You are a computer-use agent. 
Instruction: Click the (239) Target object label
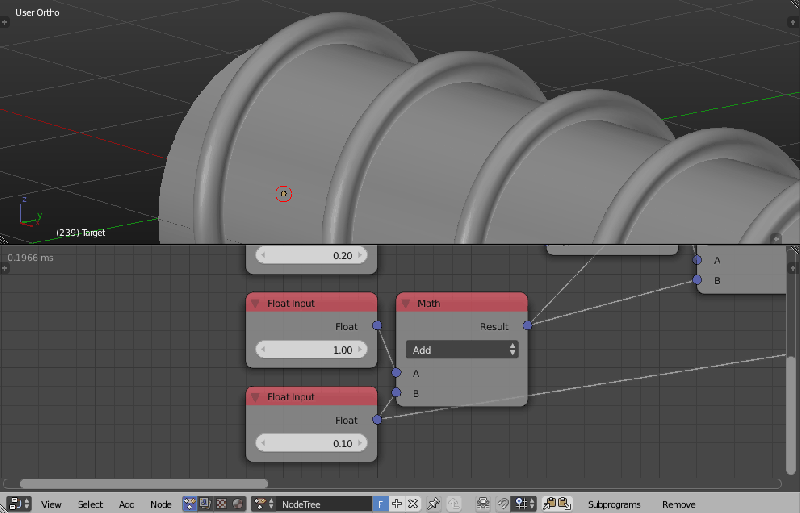pyautogui.click(x=81, y=232)
